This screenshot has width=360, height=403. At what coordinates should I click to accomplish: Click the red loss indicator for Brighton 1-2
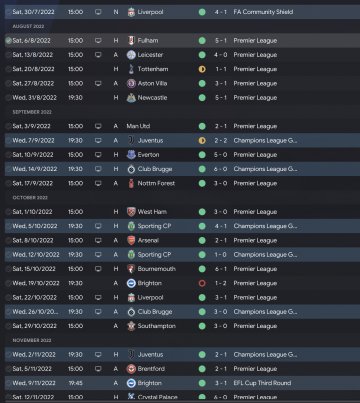(202, 283)
